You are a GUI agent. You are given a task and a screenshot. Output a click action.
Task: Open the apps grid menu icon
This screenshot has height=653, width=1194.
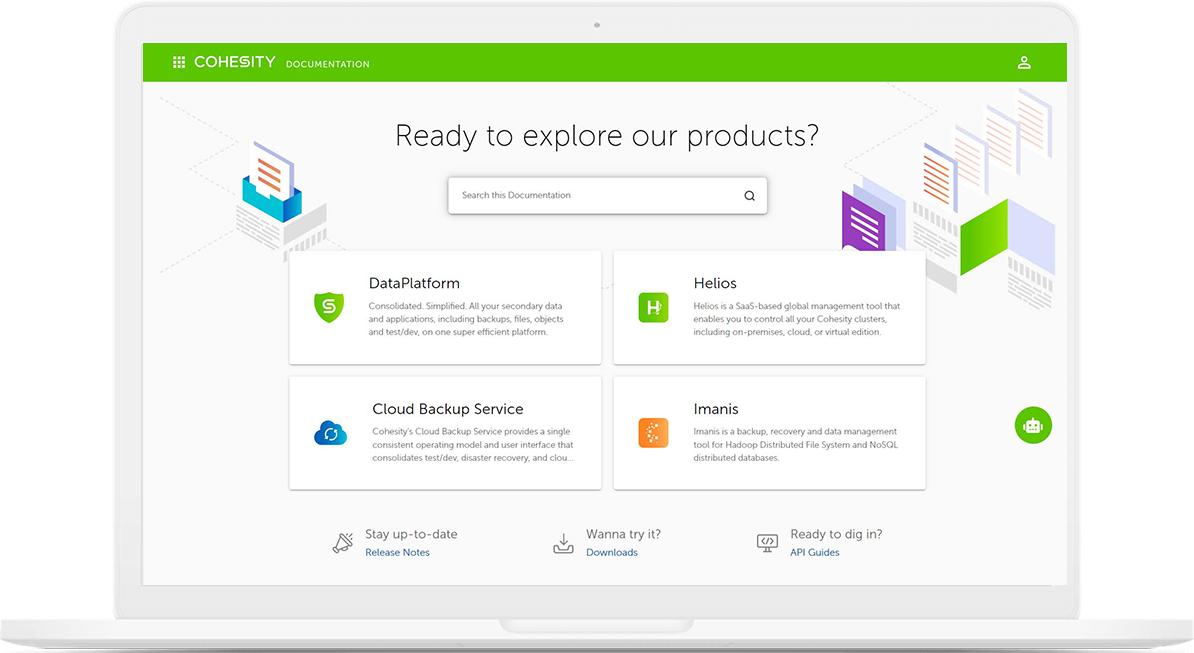pyautogui.click(x=179, y=62)
